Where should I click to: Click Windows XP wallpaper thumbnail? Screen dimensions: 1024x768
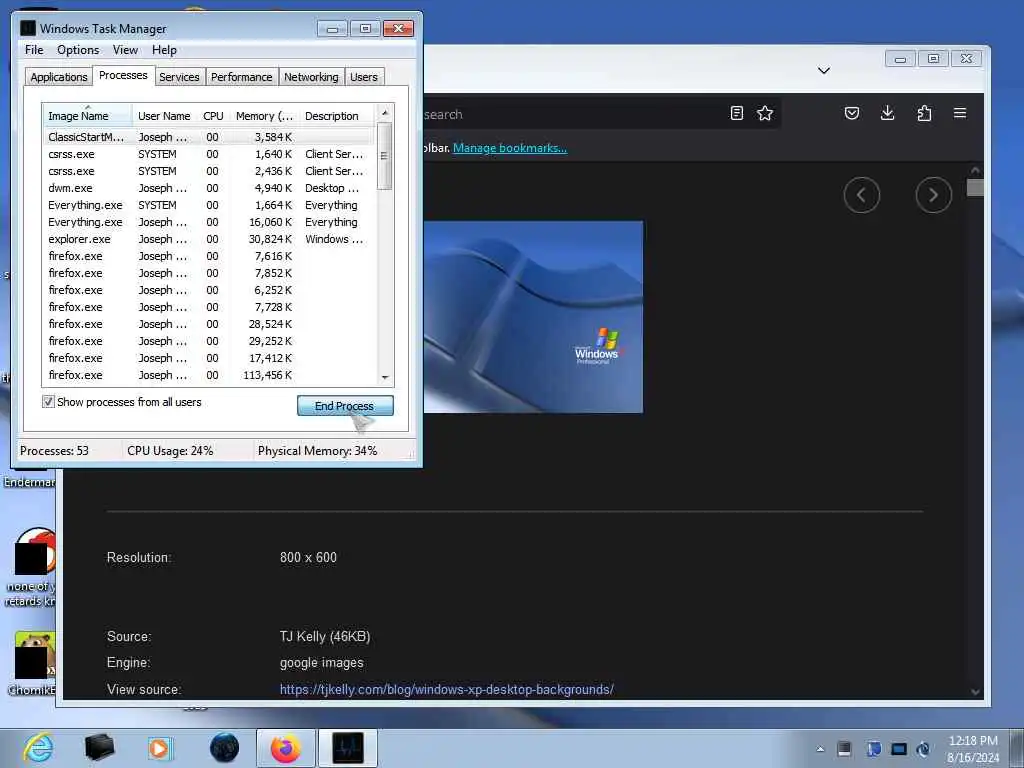coord(533,317)
